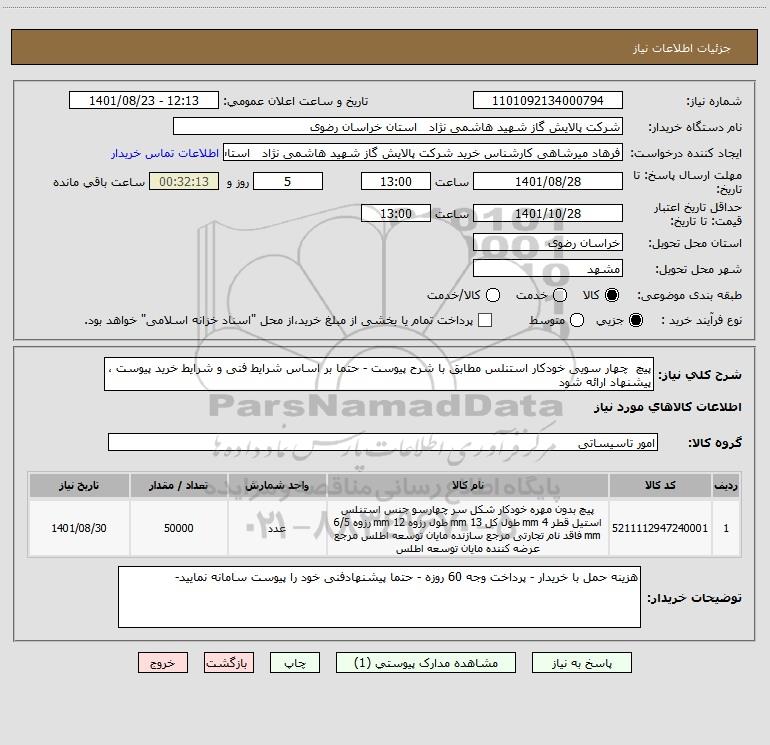
Task: Click the price validity date 1401/10/28
Action: click(548, 213)
